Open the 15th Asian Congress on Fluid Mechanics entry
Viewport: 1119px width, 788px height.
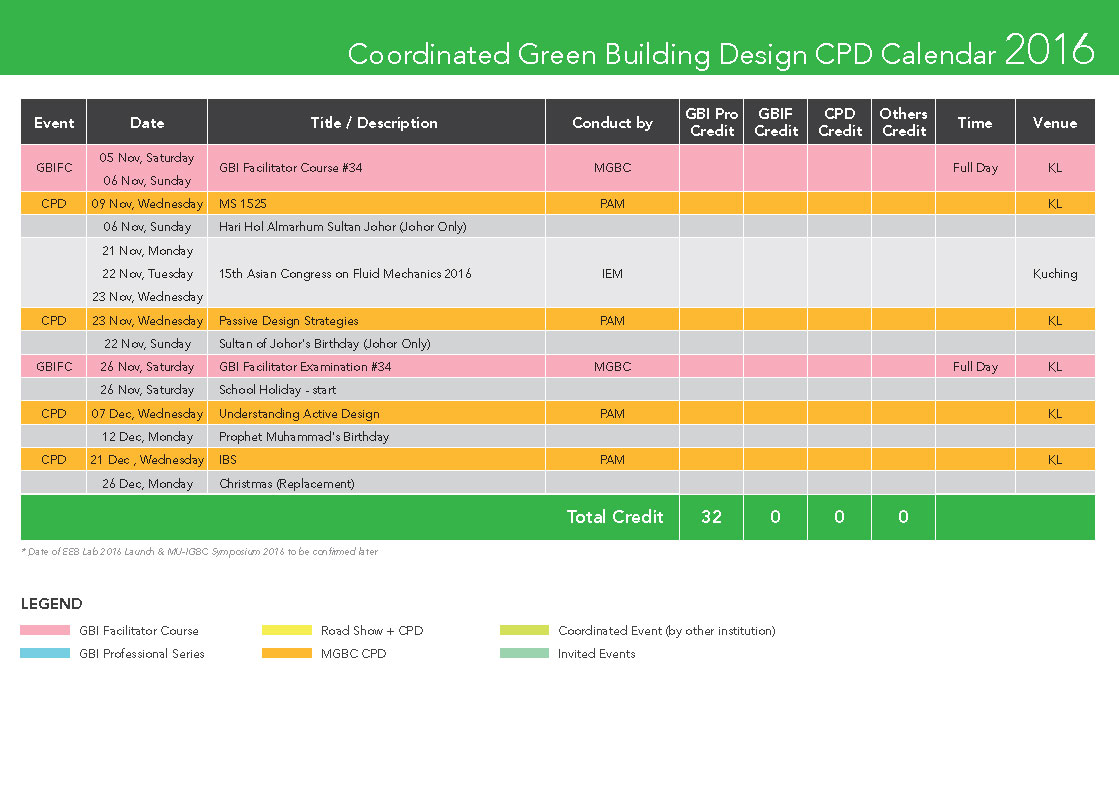(x=345, y=274)
